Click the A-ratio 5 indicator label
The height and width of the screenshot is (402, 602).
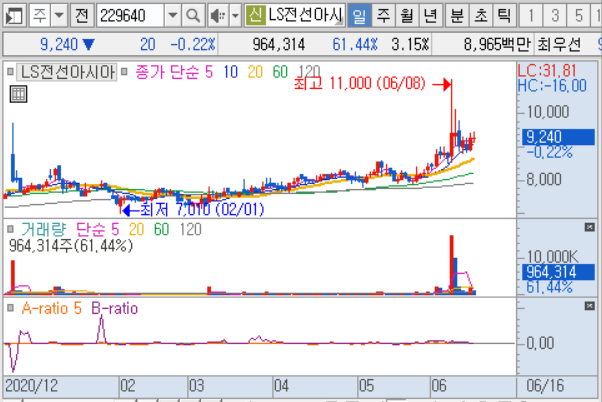point(51,308)
